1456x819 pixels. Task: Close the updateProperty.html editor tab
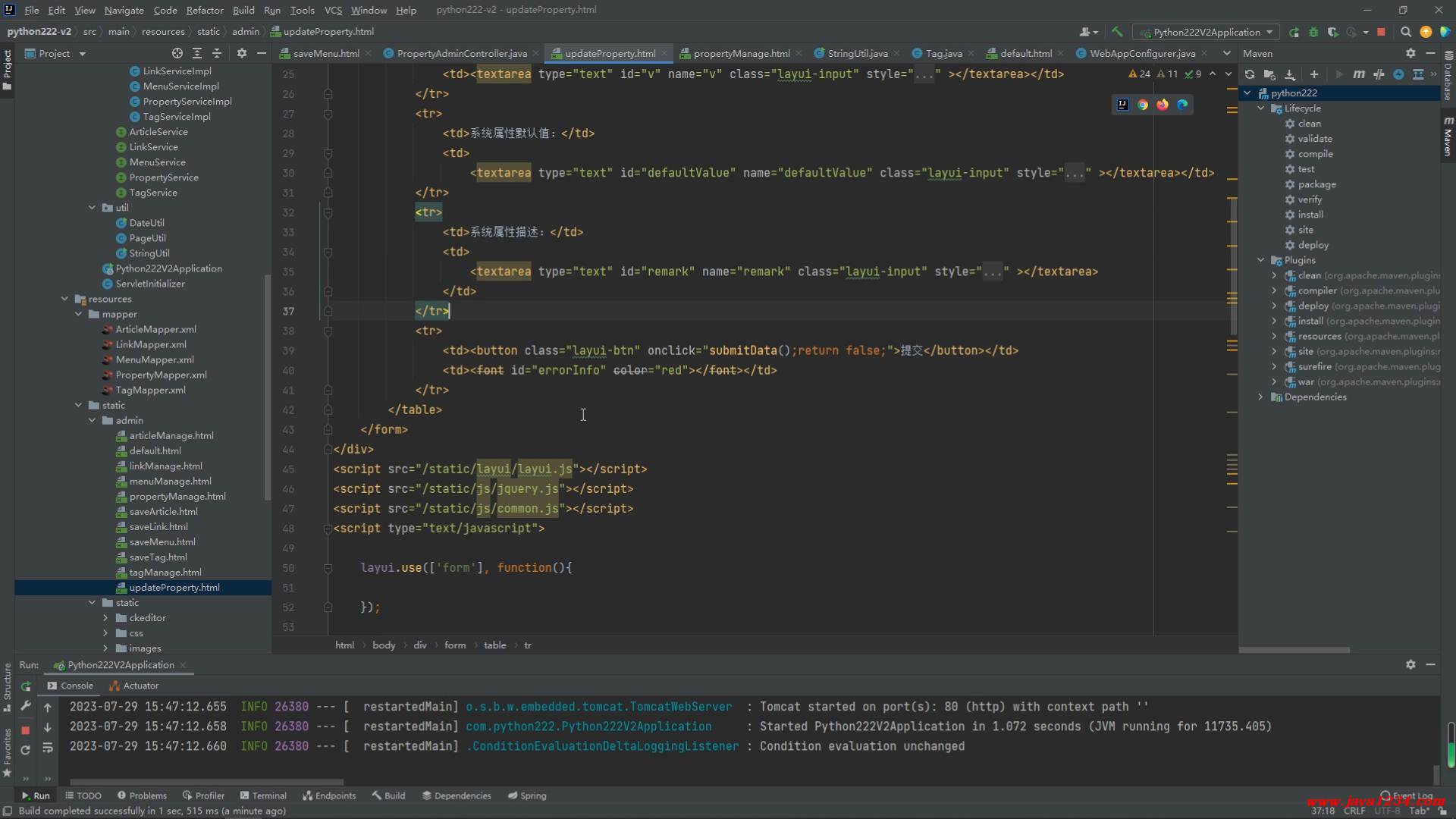click(664, 53)
